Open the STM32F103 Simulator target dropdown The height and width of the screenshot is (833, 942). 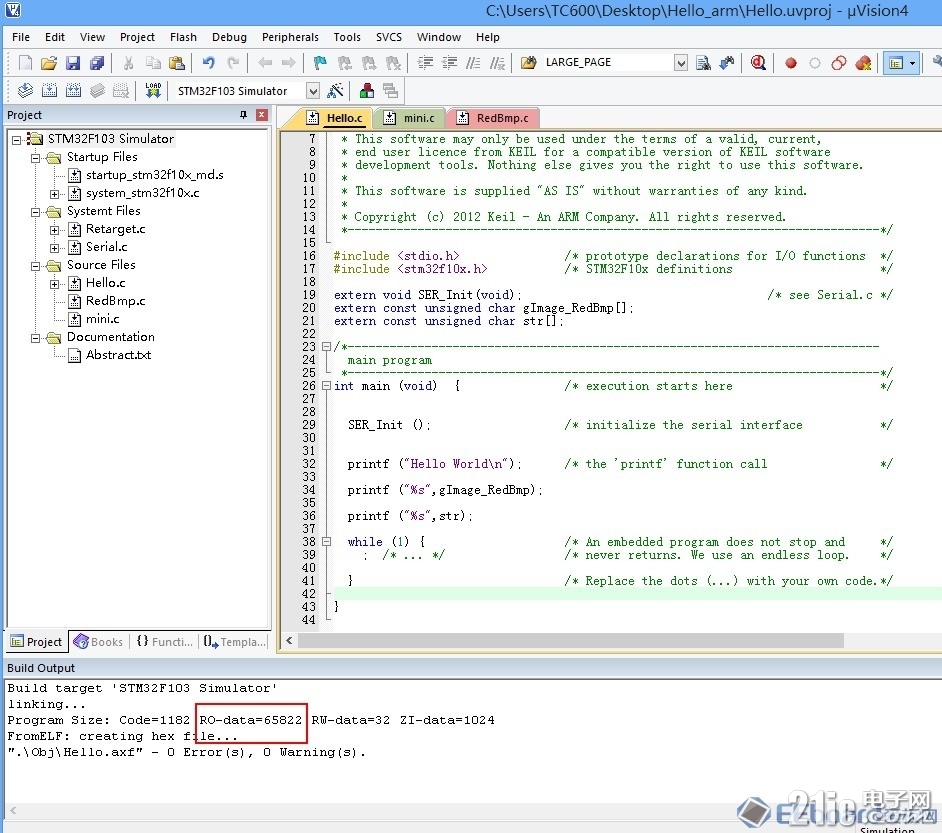point(313,91)
